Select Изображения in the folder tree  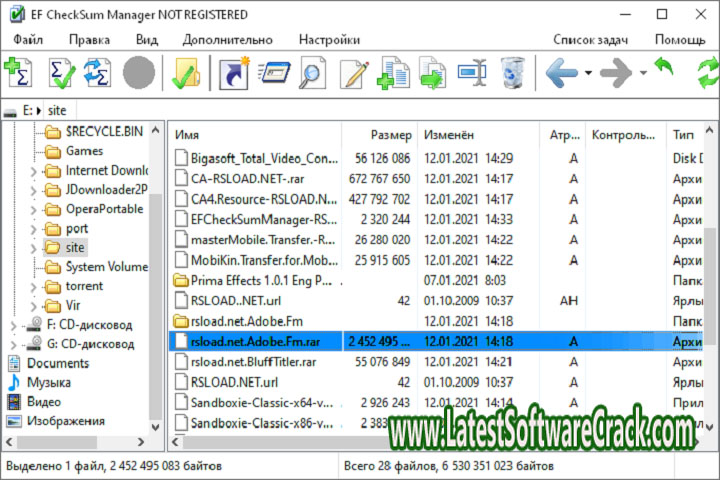point(56,421)
